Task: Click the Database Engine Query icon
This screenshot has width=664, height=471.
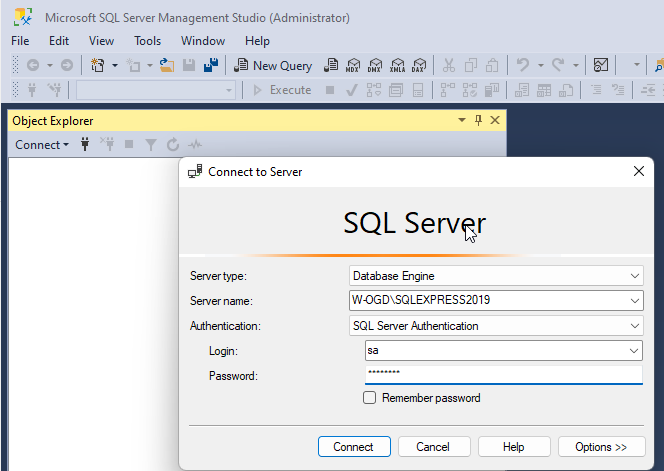Action: click(330, 65)
